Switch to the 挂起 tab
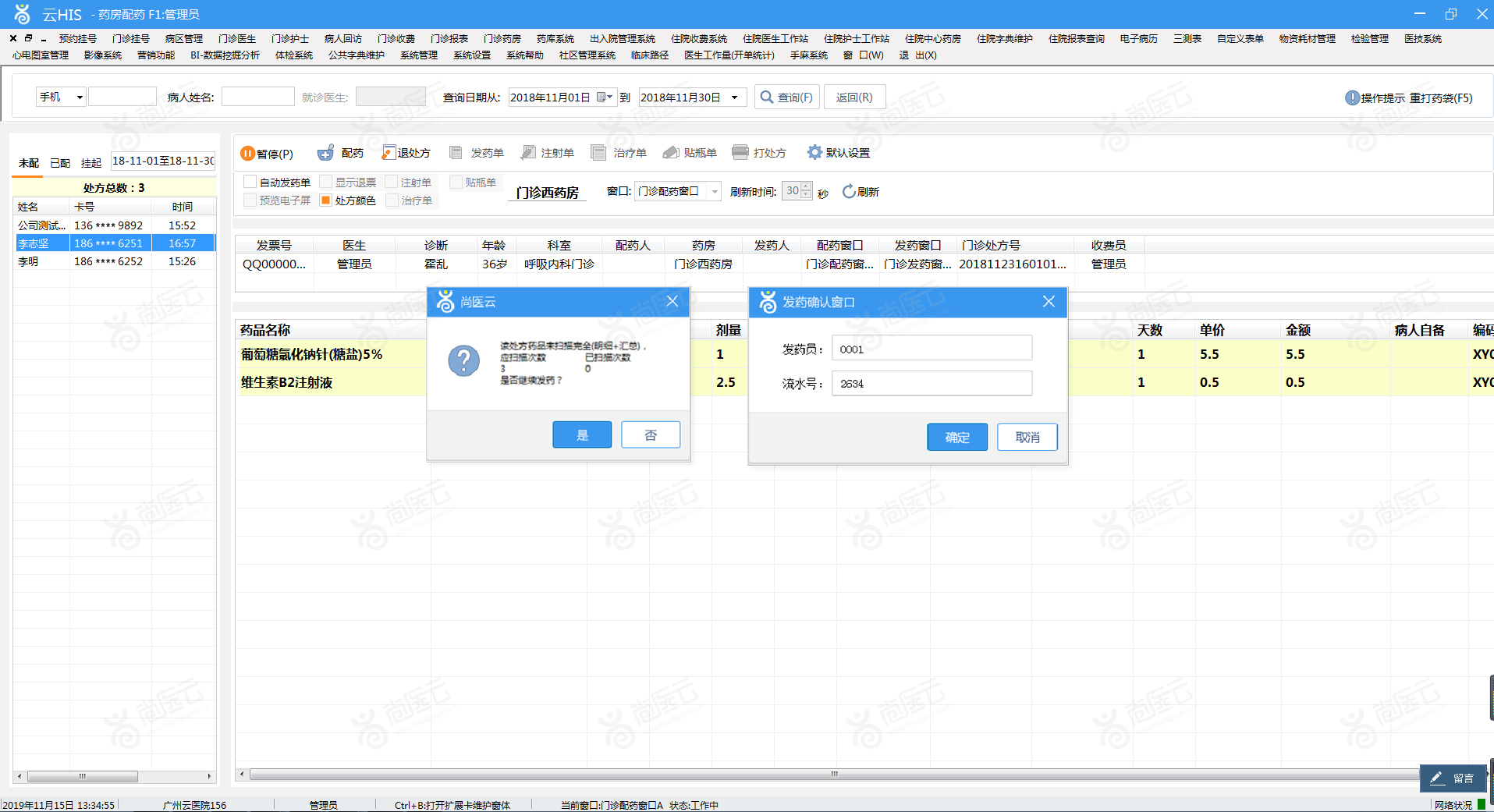Screen dimensions: 1494x812 [x=90, y=163]
